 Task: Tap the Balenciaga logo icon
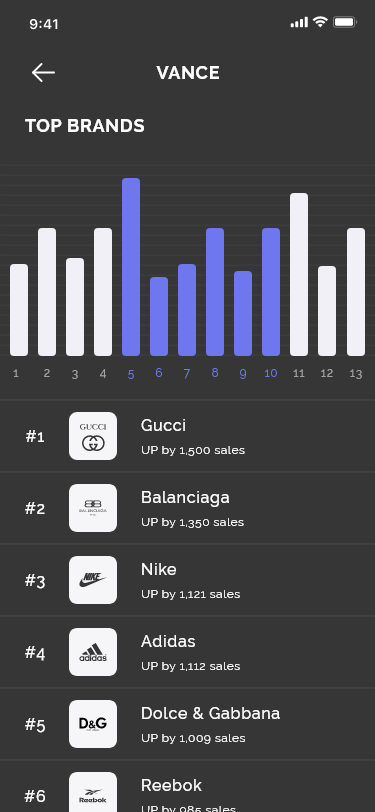tap(93, 508)
